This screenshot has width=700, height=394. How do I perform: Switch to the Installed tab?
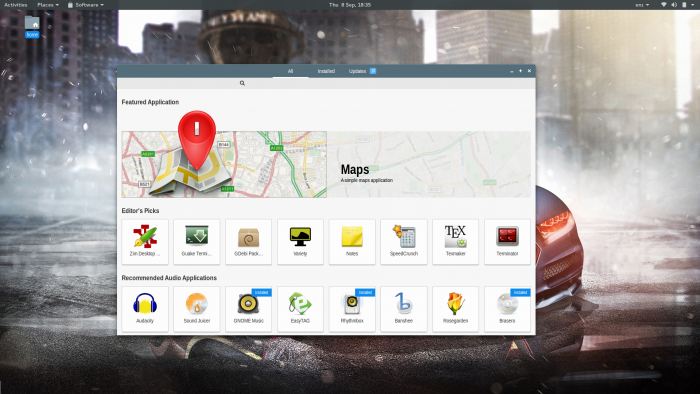(x=326, y=71)
